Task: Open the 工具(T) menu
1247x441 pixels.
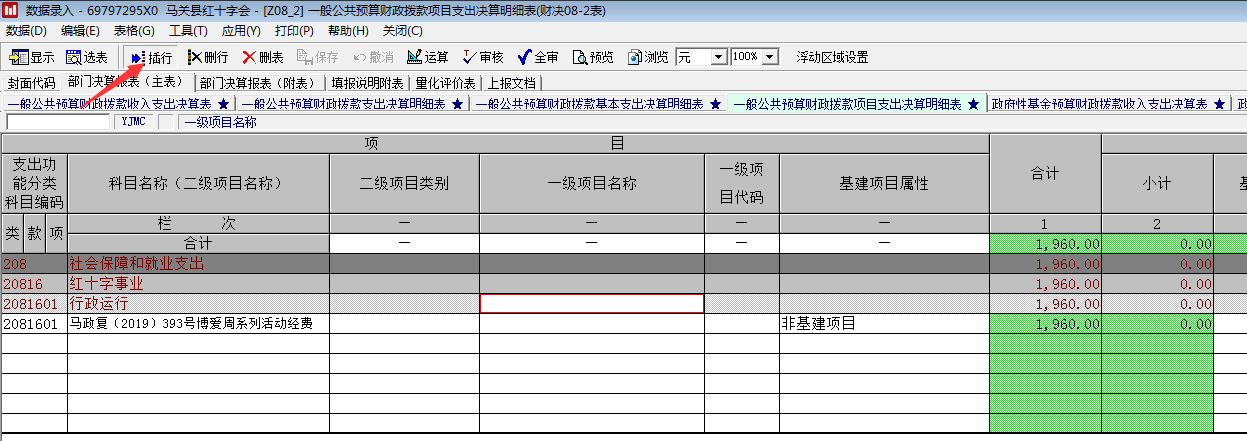Action: [x=188, y=31]
